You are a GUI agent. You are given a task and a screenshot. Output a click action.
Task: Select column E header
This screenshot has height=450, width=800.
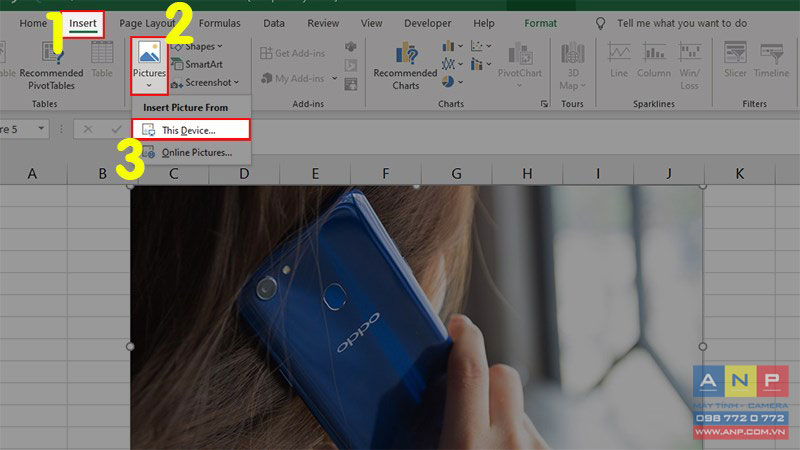(x=315, y=173)
